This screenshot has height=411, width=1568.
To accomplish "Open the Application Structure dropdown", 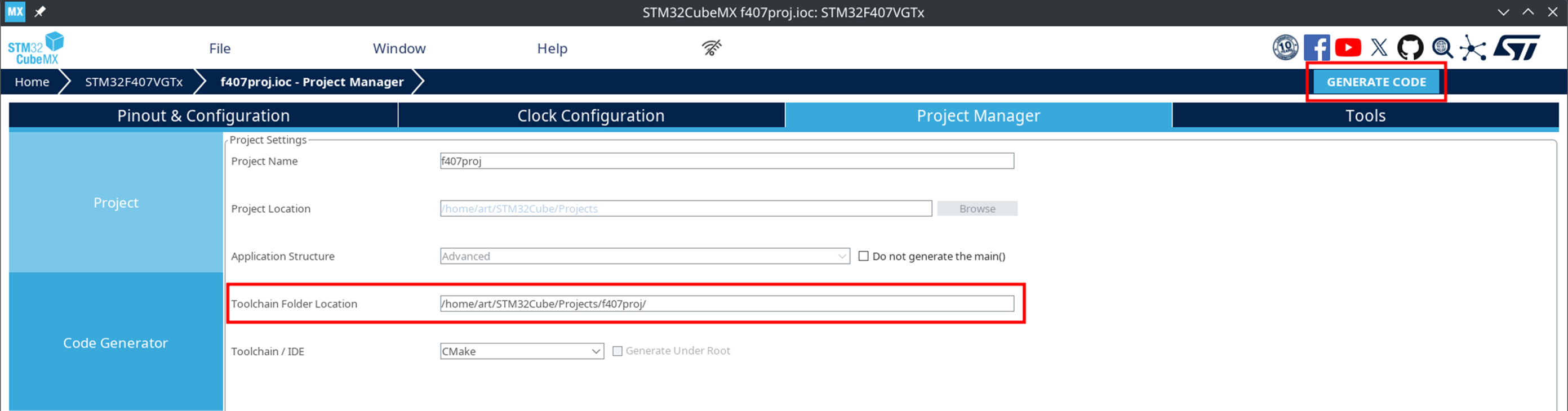I will (x=645, y=256).
